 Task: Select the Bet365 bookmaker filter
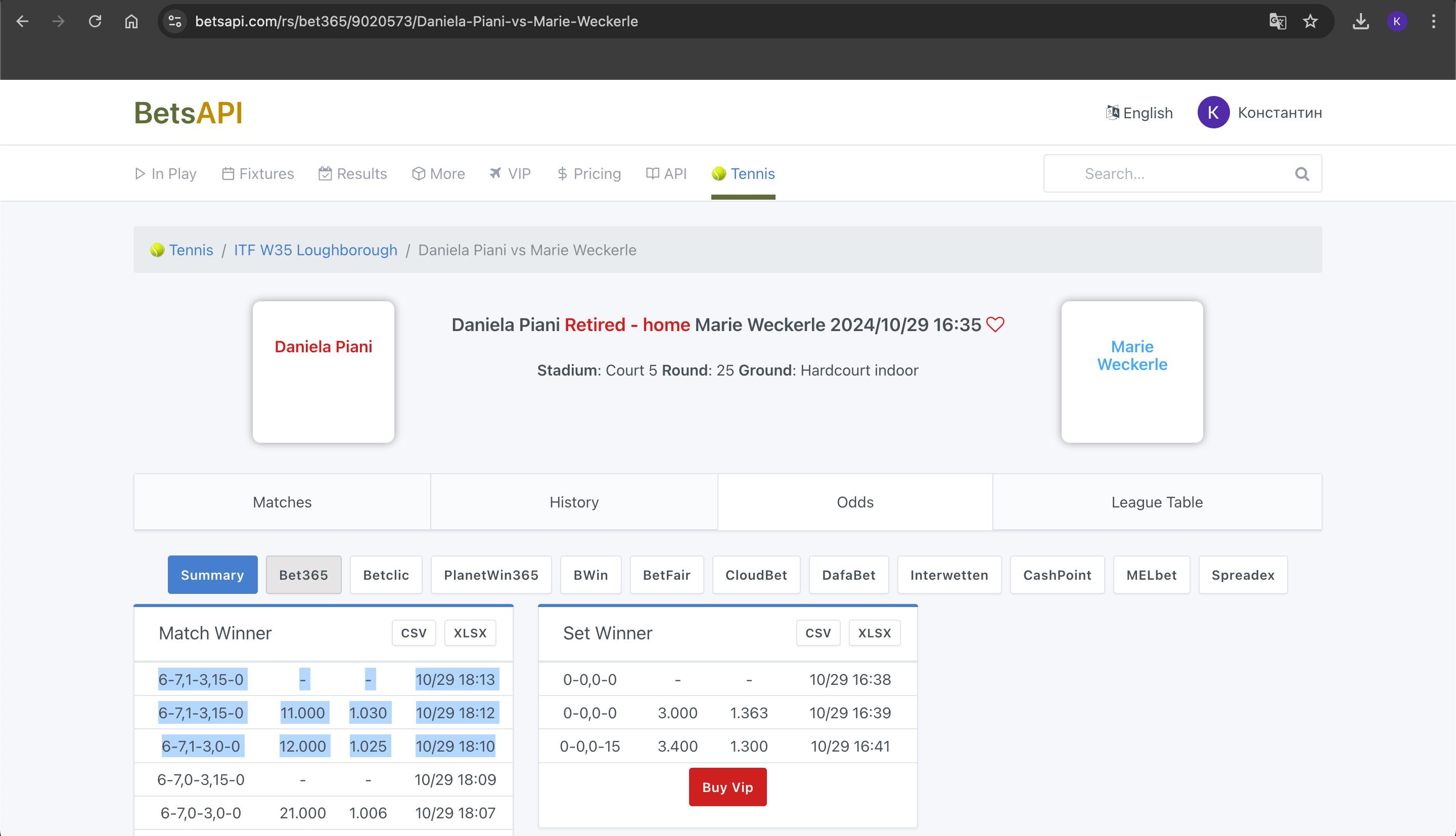point(303,575)
